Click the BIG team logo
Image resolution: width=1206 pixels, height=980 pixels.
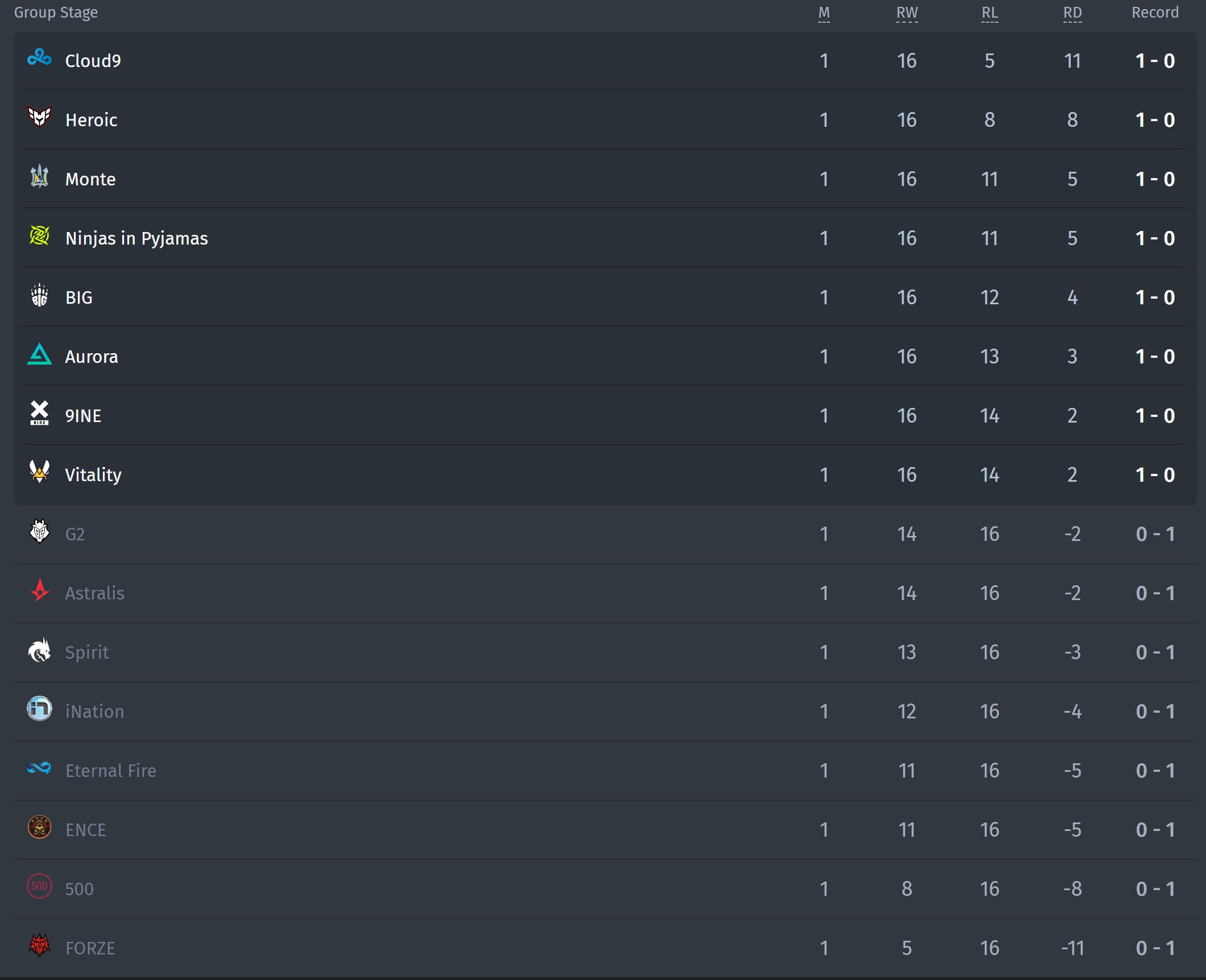tap(39, 295)
